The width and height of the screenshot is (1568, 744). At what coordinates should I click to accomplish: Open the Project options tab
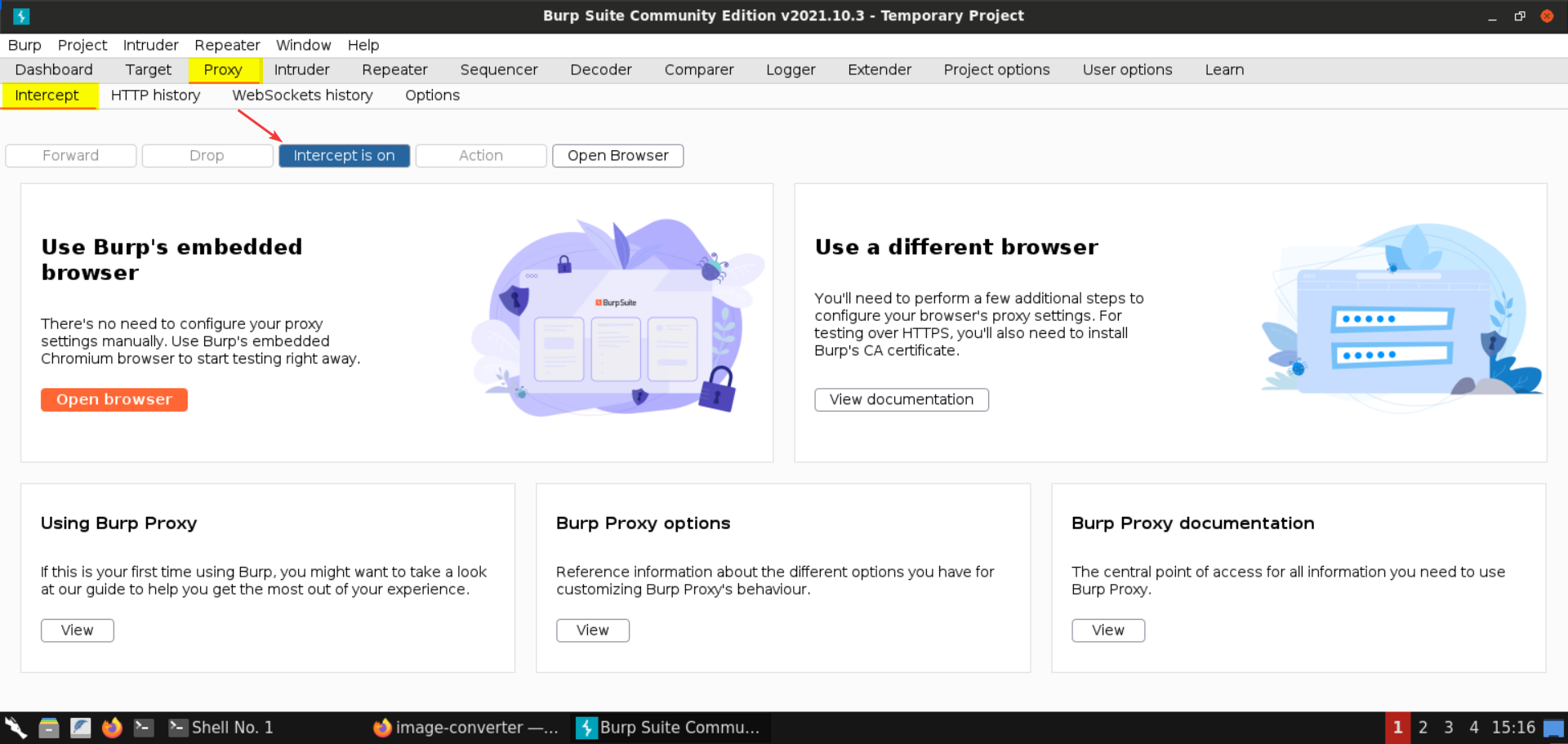pos(996,69)
